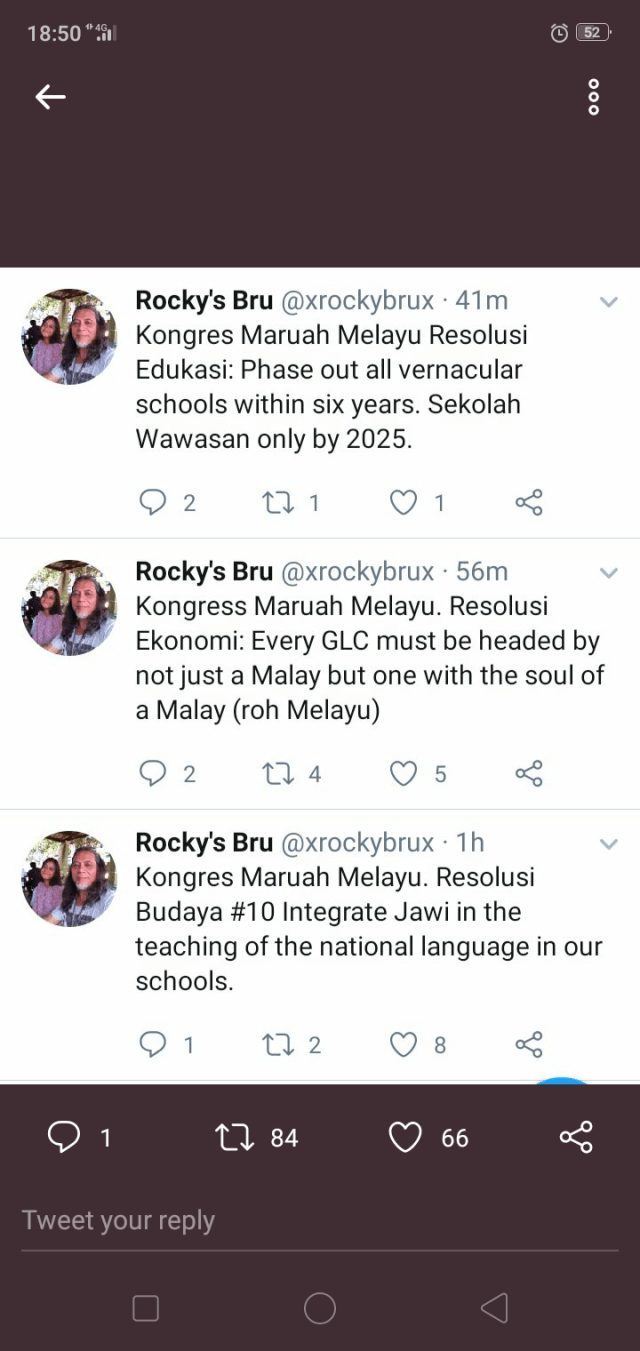This screenshot has height=1351, width=640.
Task: Click the bottom bar reply icon
Action: click(65, 1137)
